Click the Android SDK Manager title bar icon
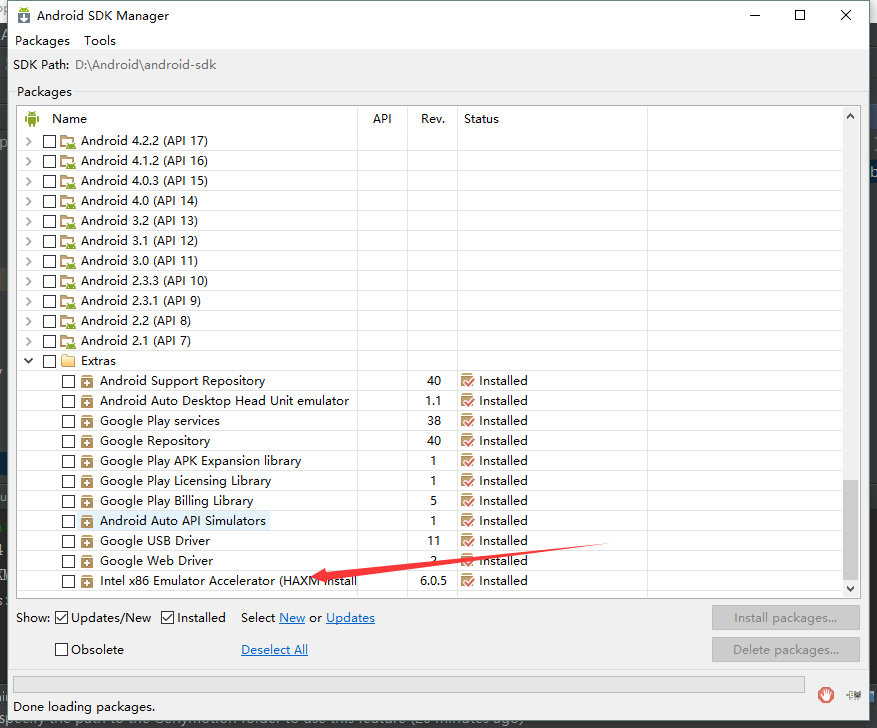 point(23,16)
